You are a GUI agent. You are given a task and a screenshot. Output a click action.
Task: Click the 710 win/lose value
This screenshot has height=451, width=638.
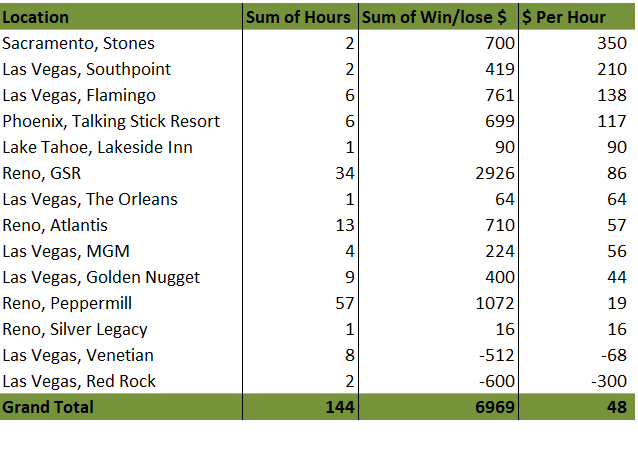(x=500, y=226)
